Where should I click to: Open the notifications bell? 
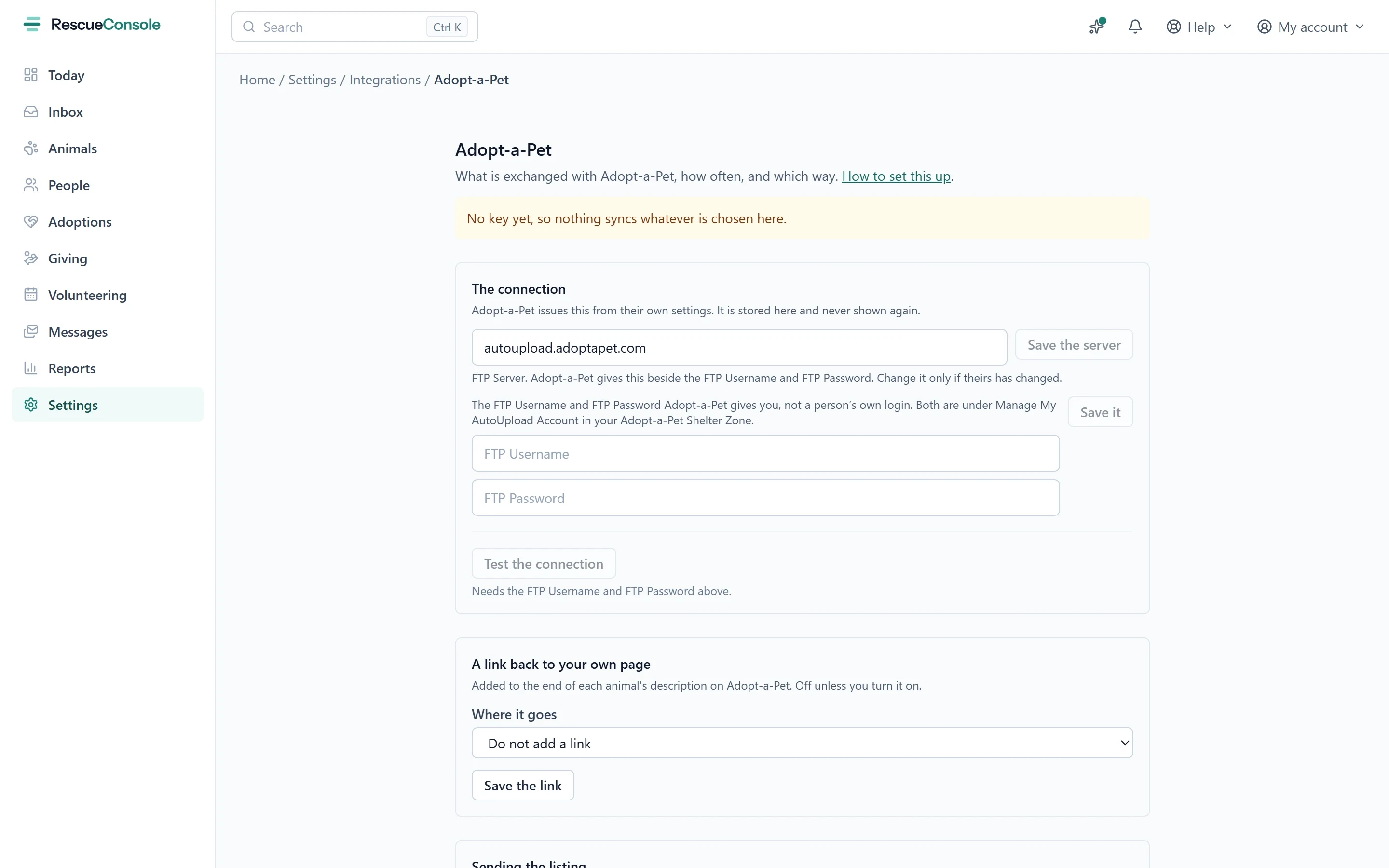1135,27
